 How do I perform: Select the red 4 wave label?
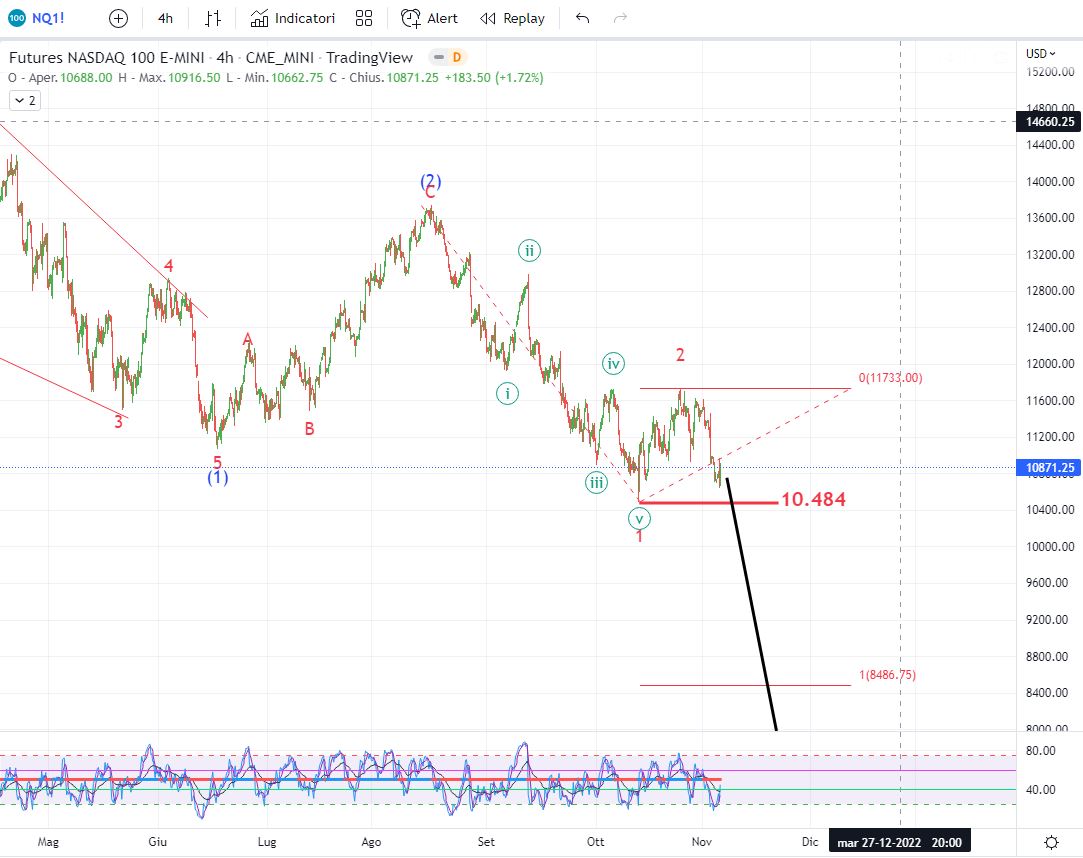tap(169, 266)
